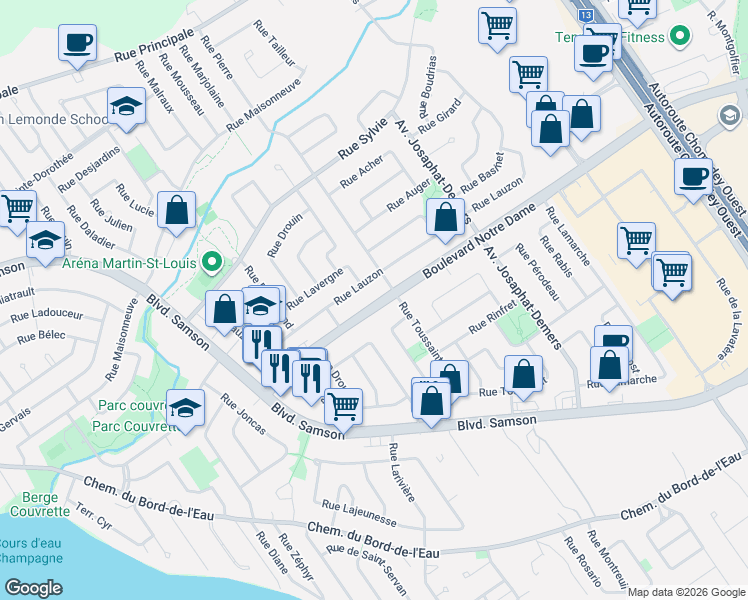This screenshot has height=600, width=748.
Task: Click the school marker above Blvd. Samson's western end
Action: pyautogui.click(x=45, y=241)
